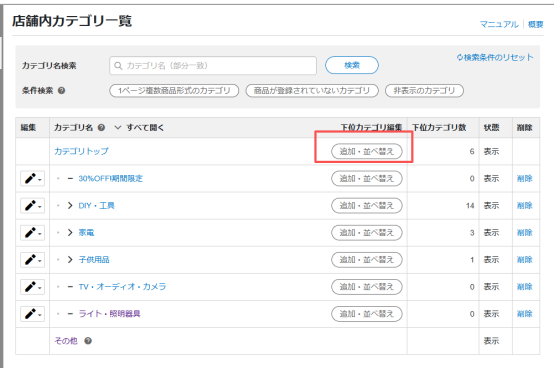Open edit pencil for TV・オーディオ・カメラ row
The width and height of the screenshot is (554, 369).
(33, 287)
